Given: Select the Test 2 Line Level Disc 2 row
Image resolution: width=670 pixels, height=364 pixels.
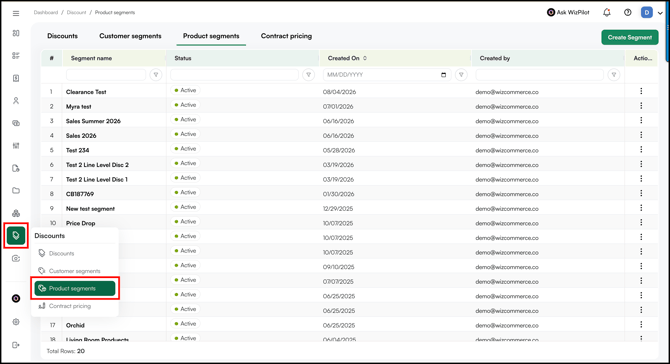Looking at the screenshot, I should [349, 164].
